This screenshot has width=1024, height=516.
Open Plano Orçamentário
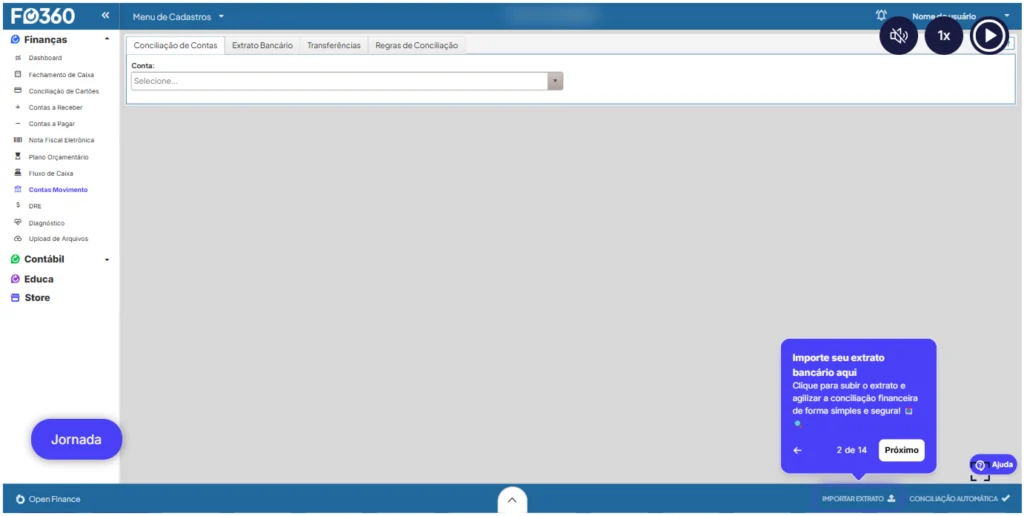pyautogui.click(x=58, y=157)
